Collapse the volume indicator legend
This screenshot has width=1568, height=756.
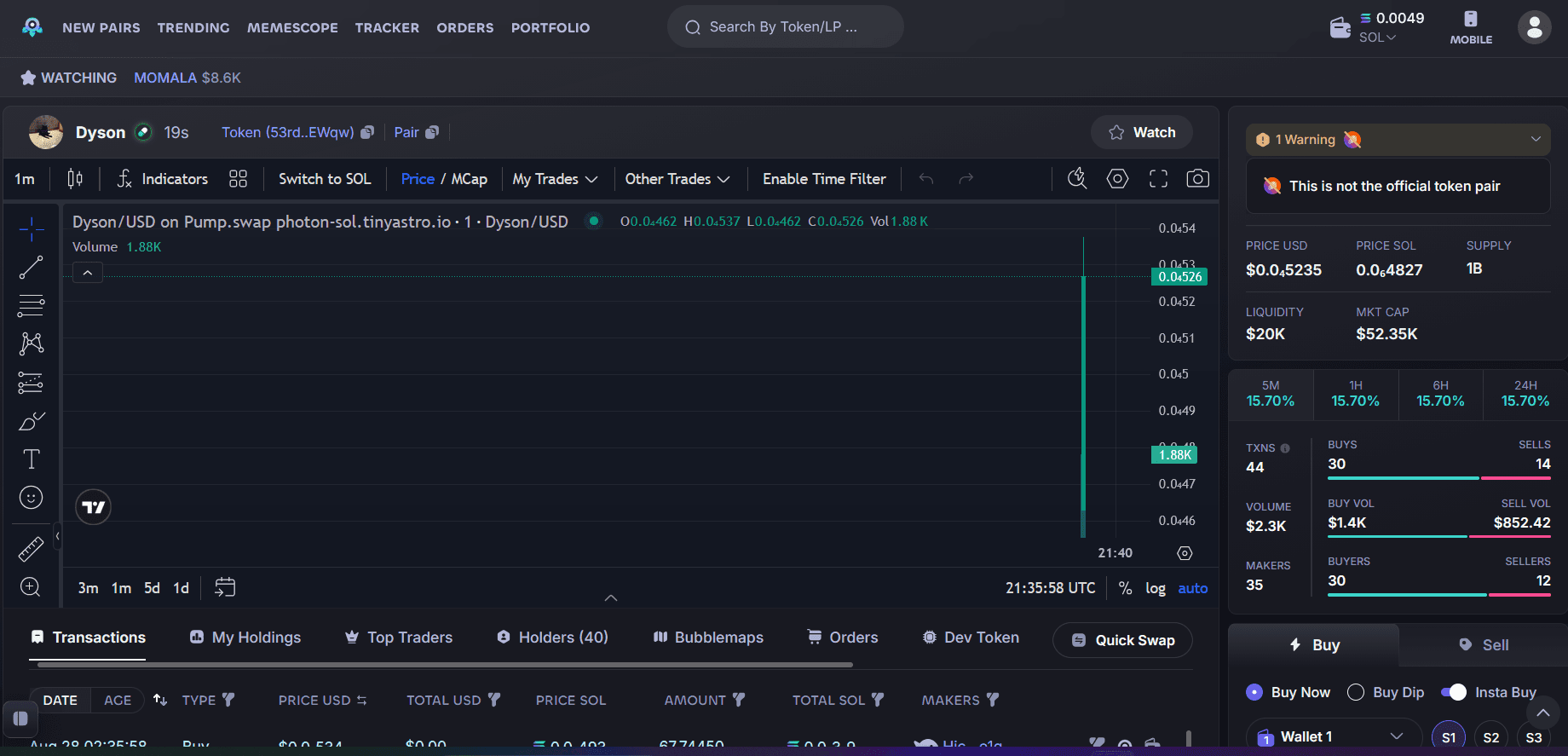(x=88, y=273)
